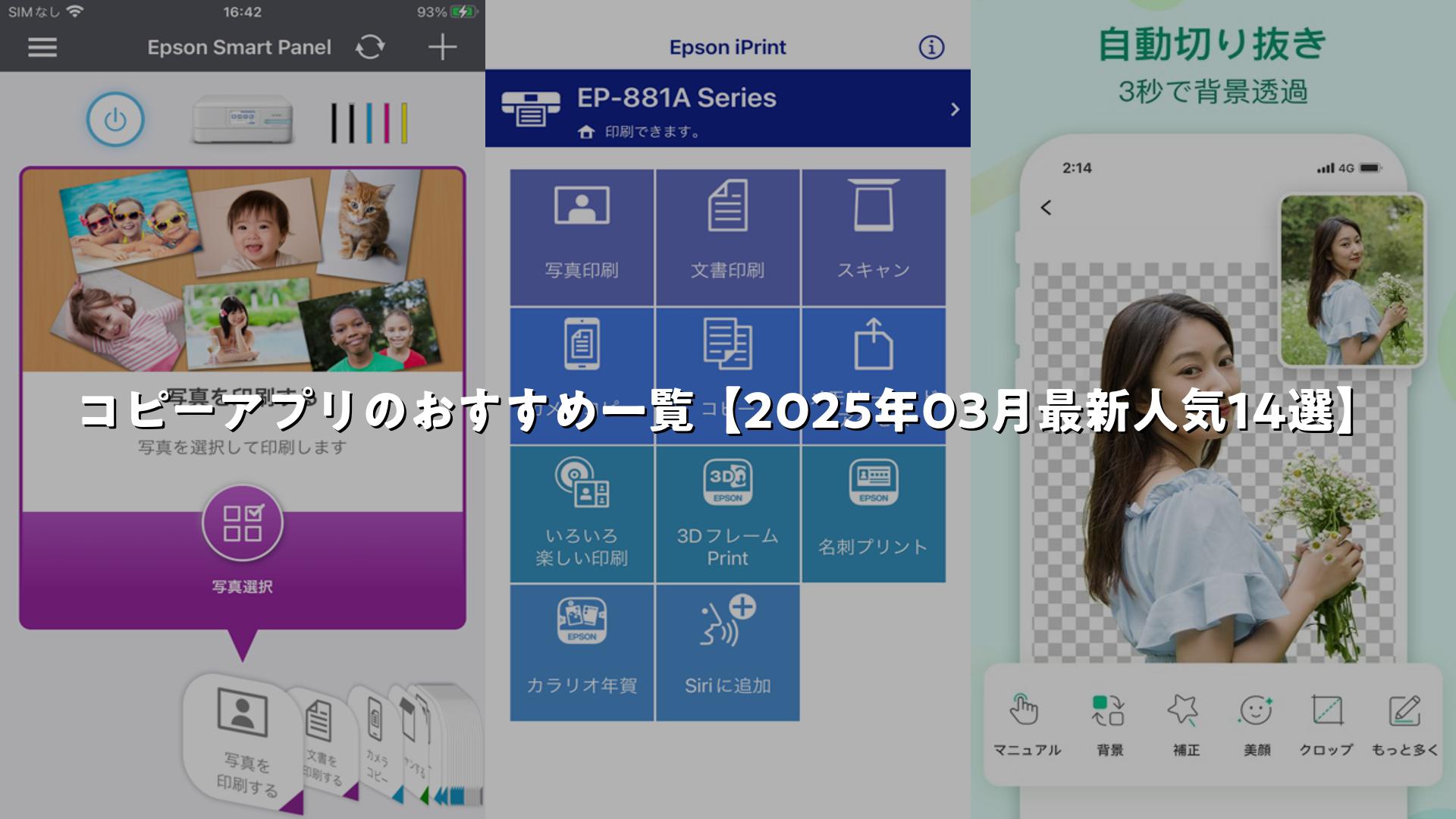Check ink levels via colored ink bars
Screen dimensions: 1456x819
tap(369, 123)
